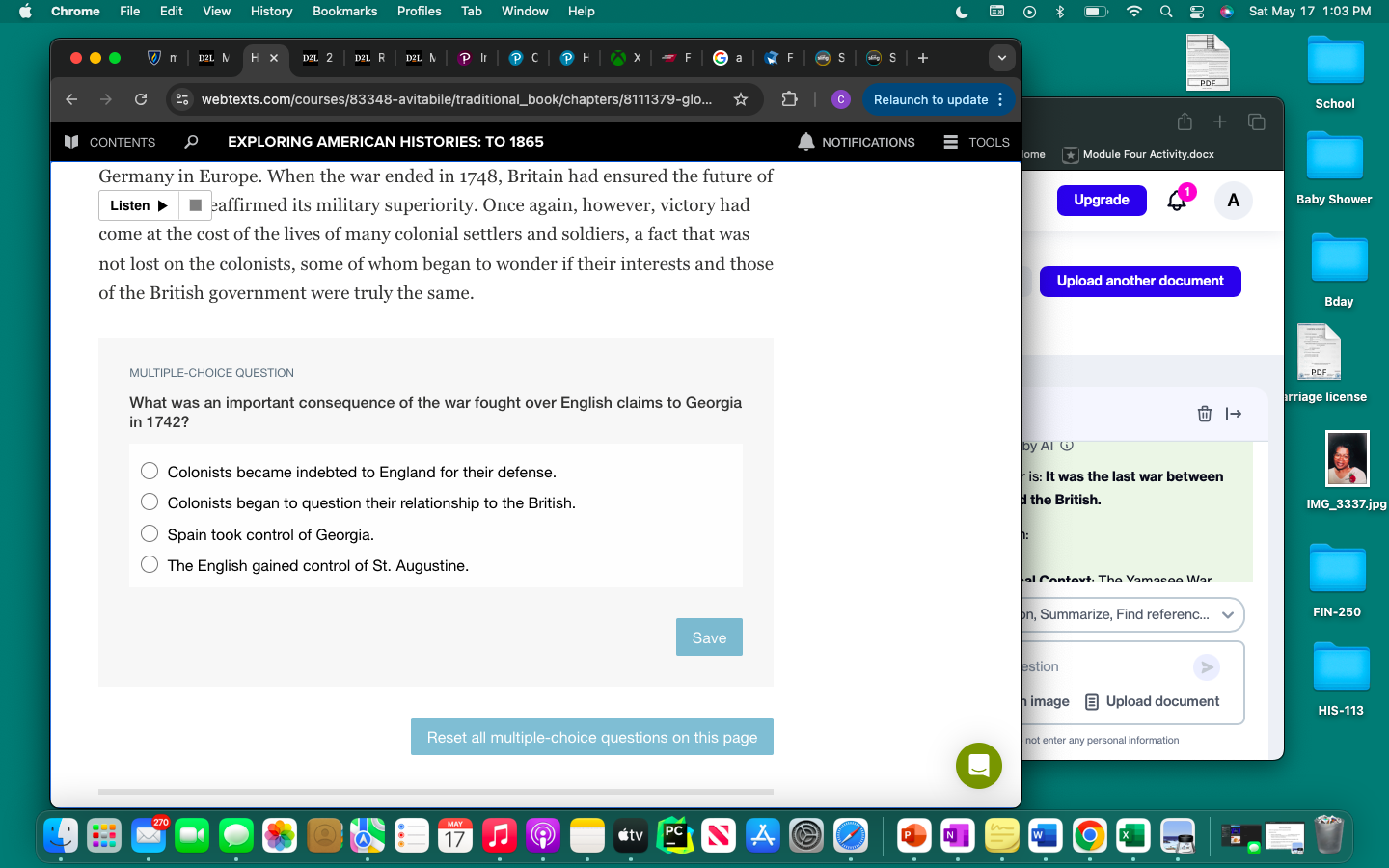Open the Summarize, Find references dropdown

[1227, 614]
